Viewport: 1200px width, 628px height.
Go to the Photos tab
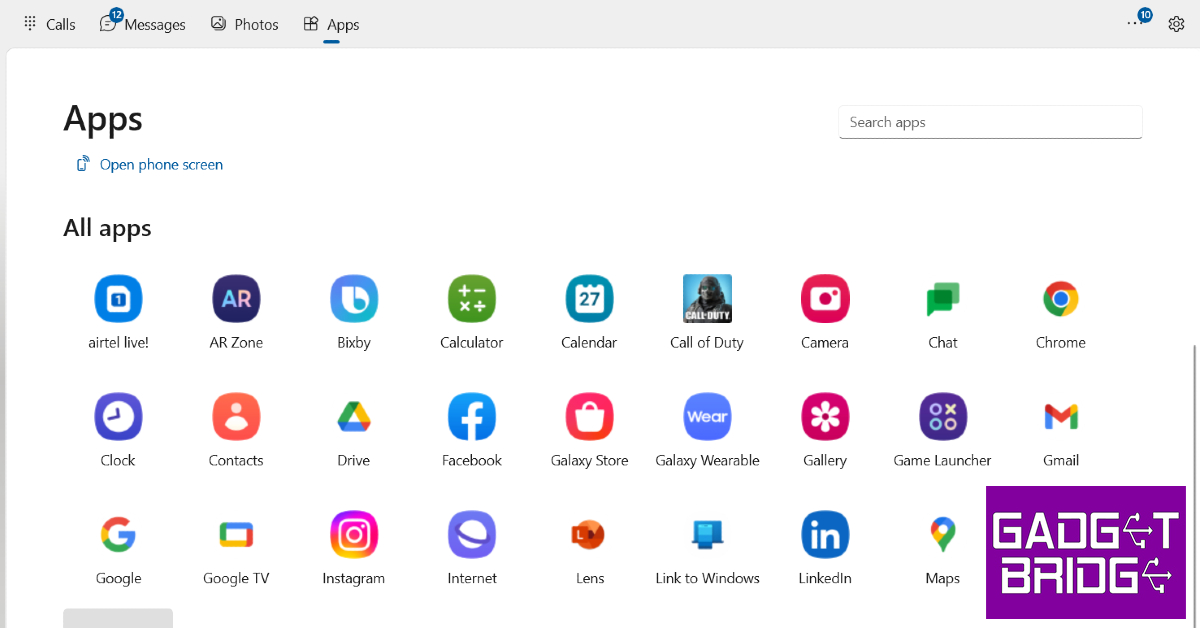(x=245, y=24)
